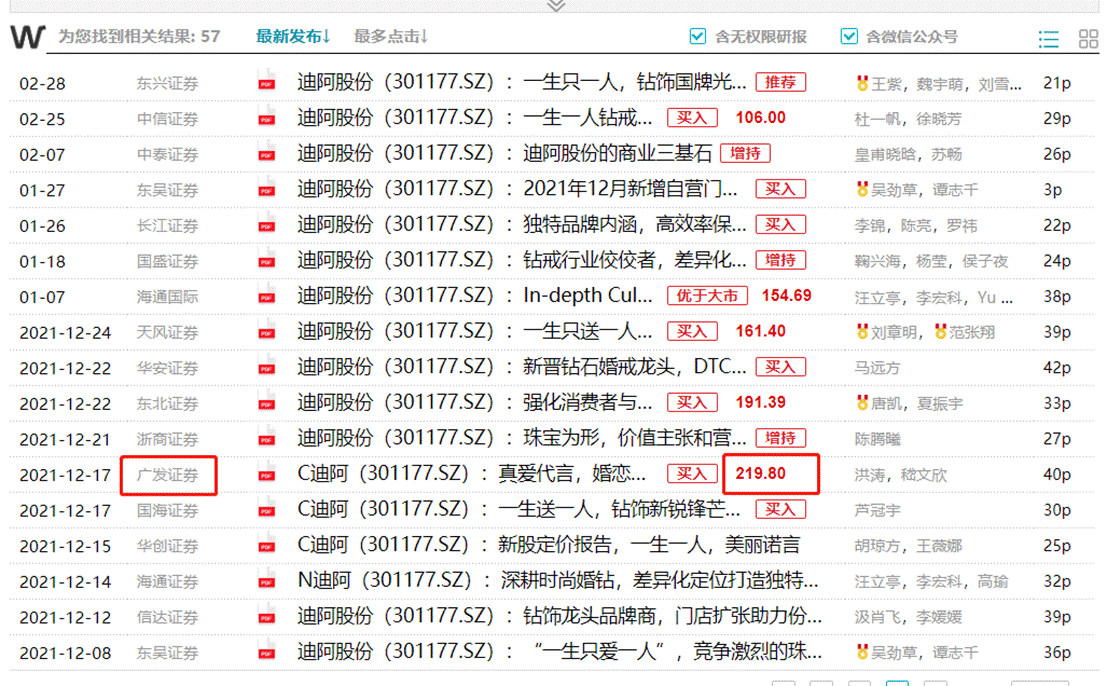Screen dimensions: 1107x686
Task: Click medal icon beside analyst 刘章明
Action: coord(862,331)
